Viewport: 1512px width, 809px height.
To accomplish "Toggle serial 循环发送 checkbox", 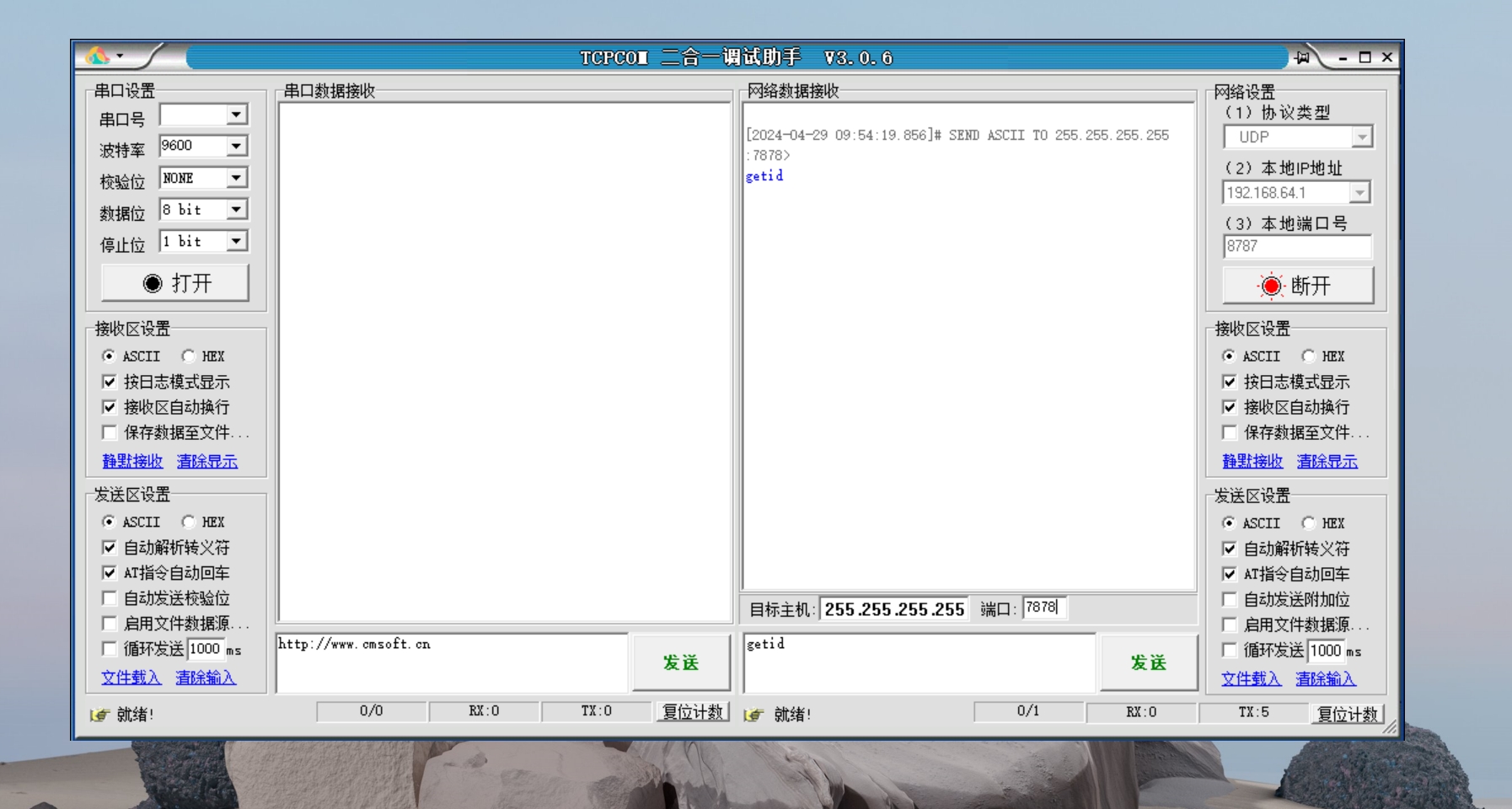I will pos(110,649).
